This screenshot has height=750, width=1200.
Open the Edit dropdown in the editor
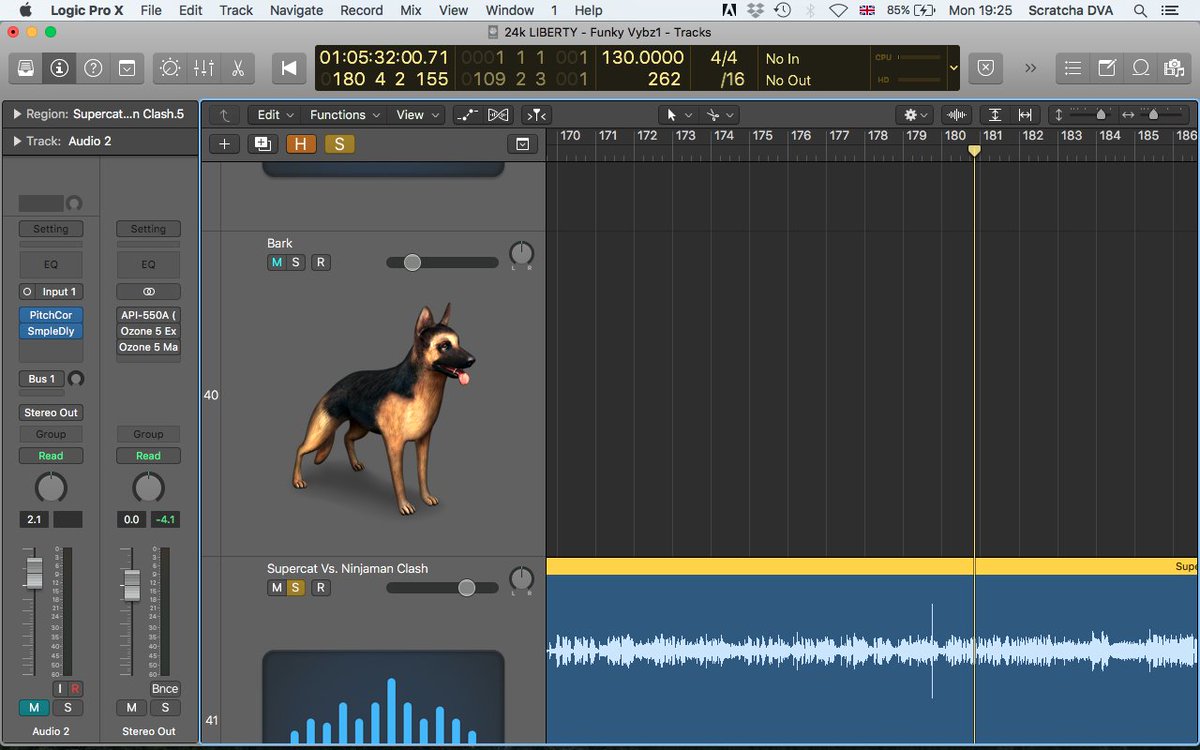click(273, 114)
